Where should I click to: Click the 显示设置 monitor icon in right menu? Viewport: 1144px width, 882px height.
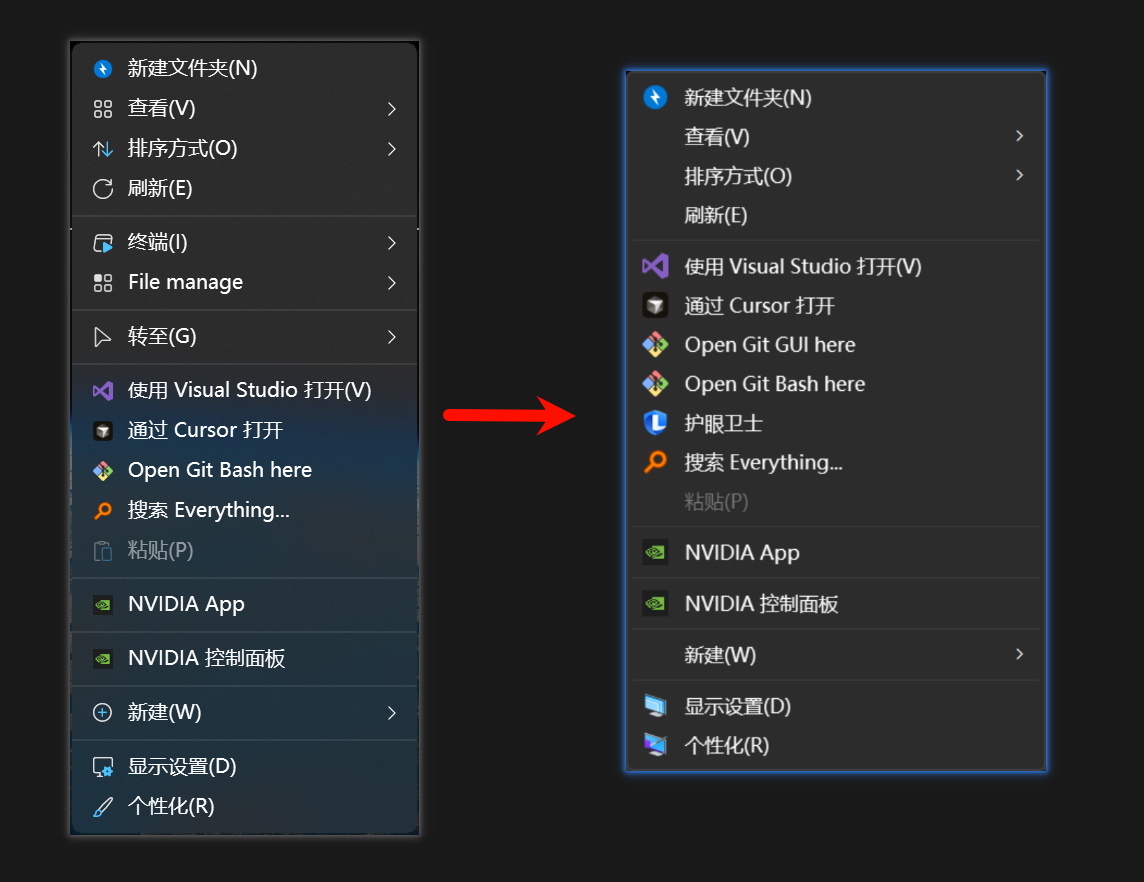pyautogui.click(x=655, y=706)
